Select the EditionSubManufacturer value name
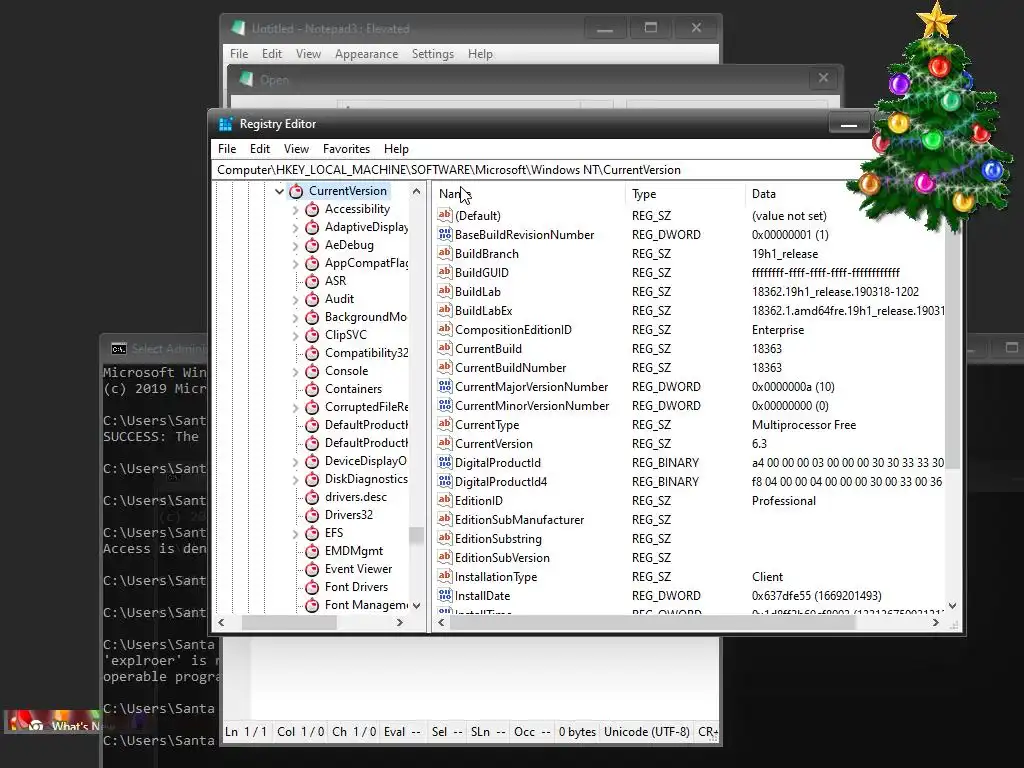 pyautogui.click(x=520, y=520)
